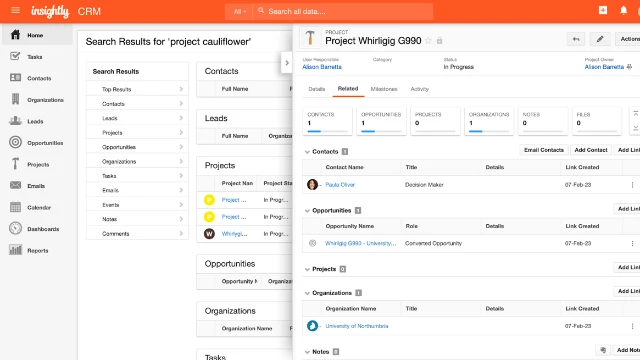This screenshot has width=640, height=360.
Task: Collapse the Notes related section
Action: 307,352
